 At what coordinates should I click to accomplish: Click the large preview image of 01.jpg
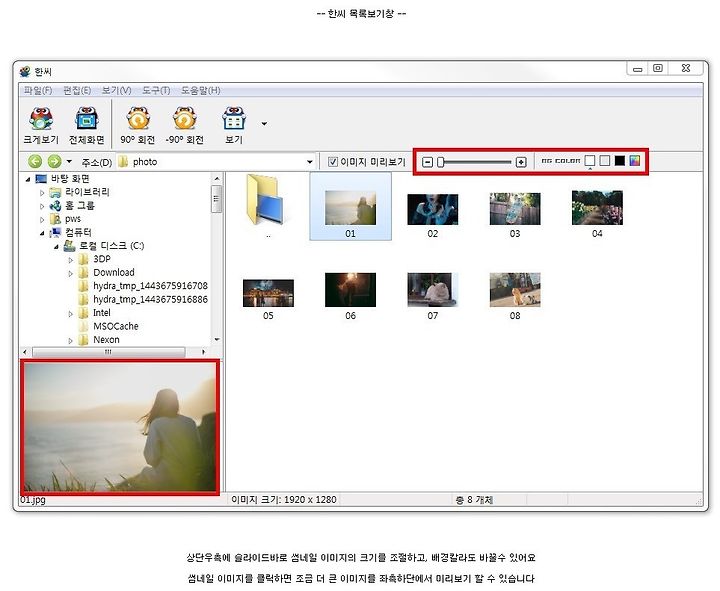click(x=120, y=427)
